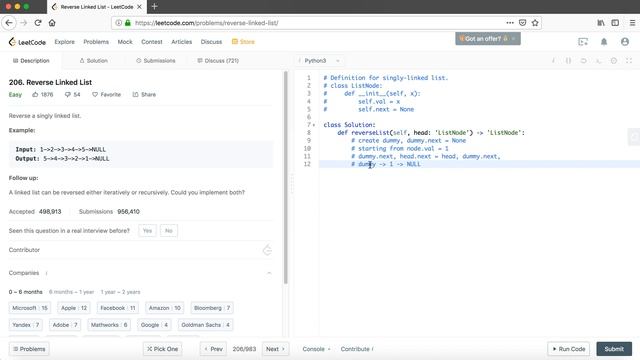Click the green padlock security icon

pos(128,23)
